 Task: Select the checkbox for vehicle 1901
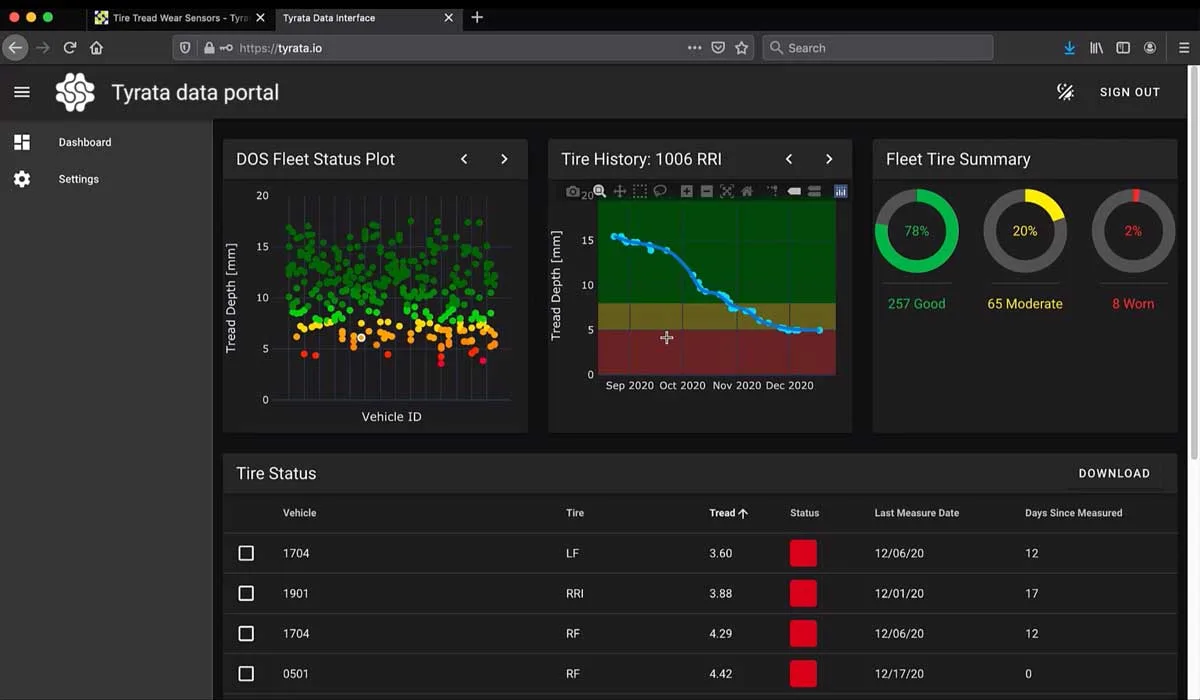pos(246,593)
